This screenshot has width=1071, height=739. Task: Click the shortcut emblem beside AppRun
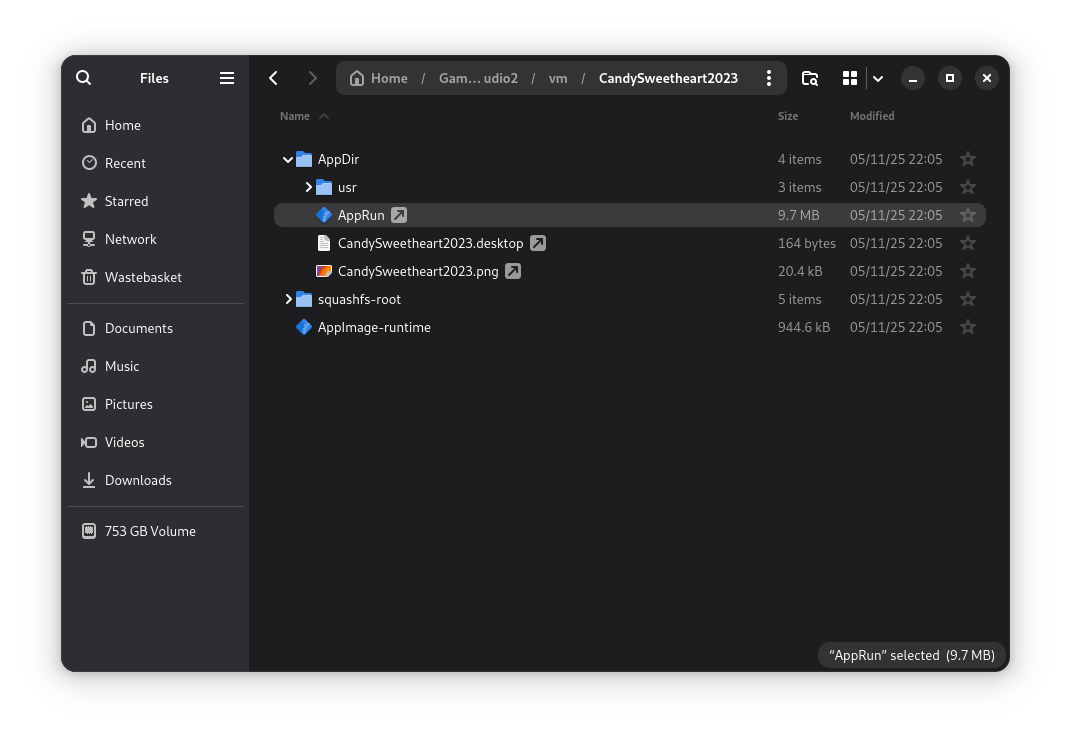(399, 214)
